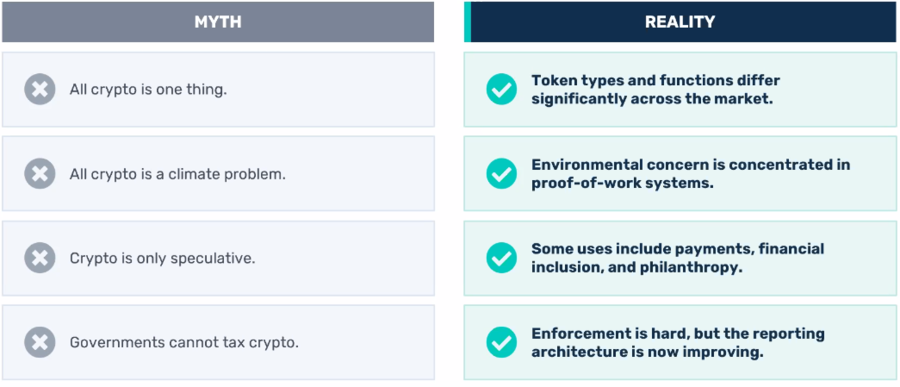This screenshot has height=387, width=900.
Task: Click the X icon beside 'Crypto is only speculative'
Action: (x=40, y=258)
